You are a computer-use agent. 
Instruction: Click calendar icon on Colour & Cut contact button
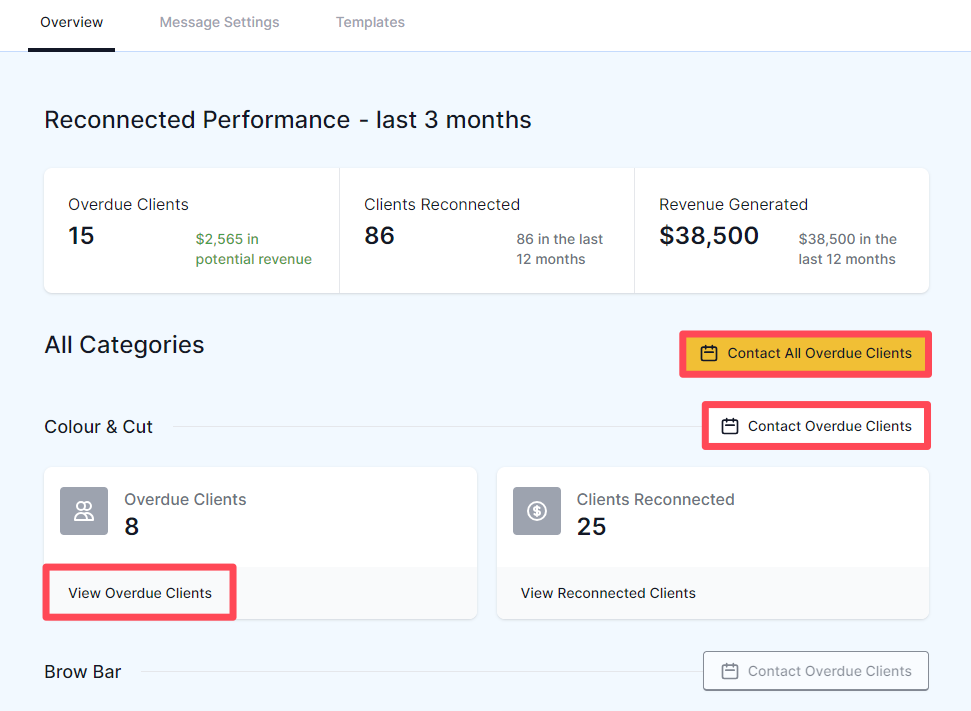730,426
